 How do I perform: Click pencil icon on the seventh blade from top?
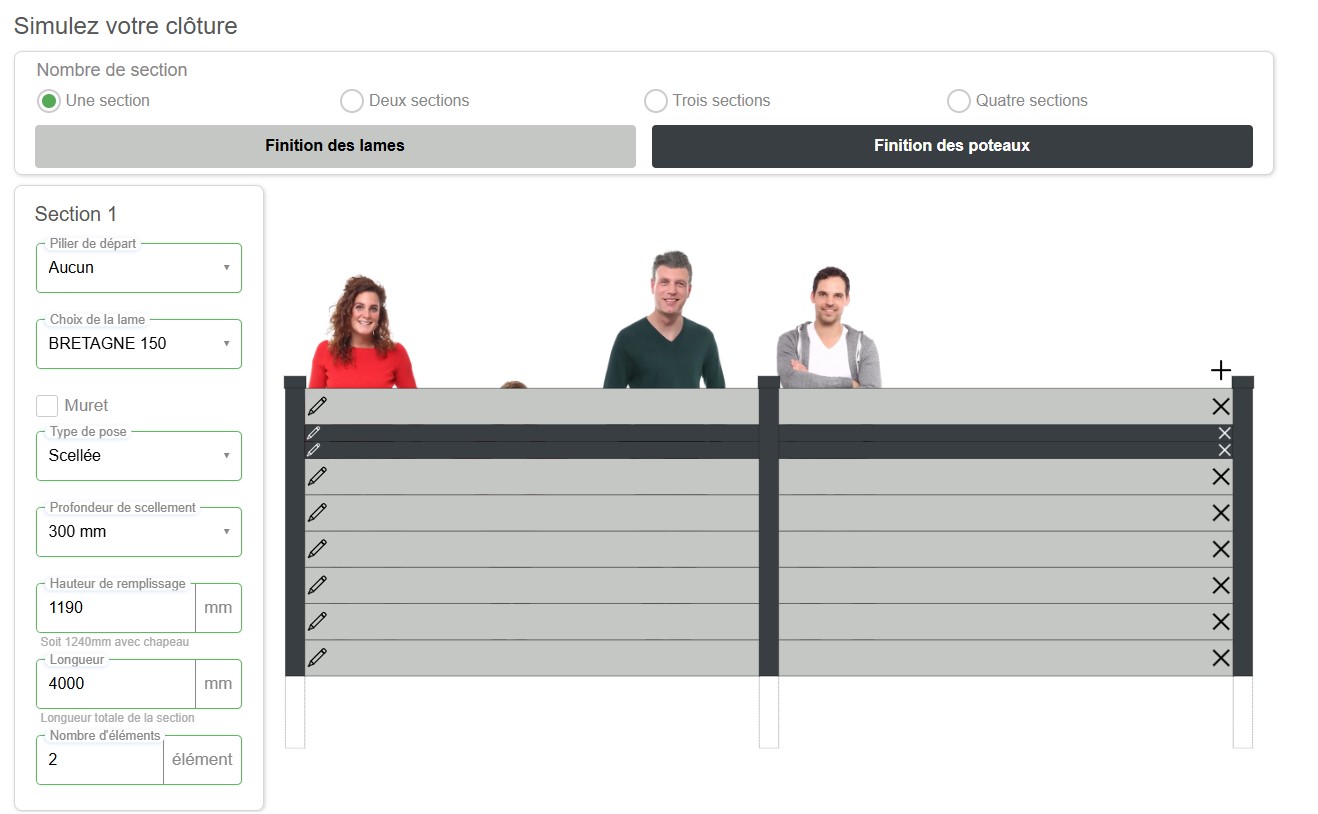pos(317,584)
